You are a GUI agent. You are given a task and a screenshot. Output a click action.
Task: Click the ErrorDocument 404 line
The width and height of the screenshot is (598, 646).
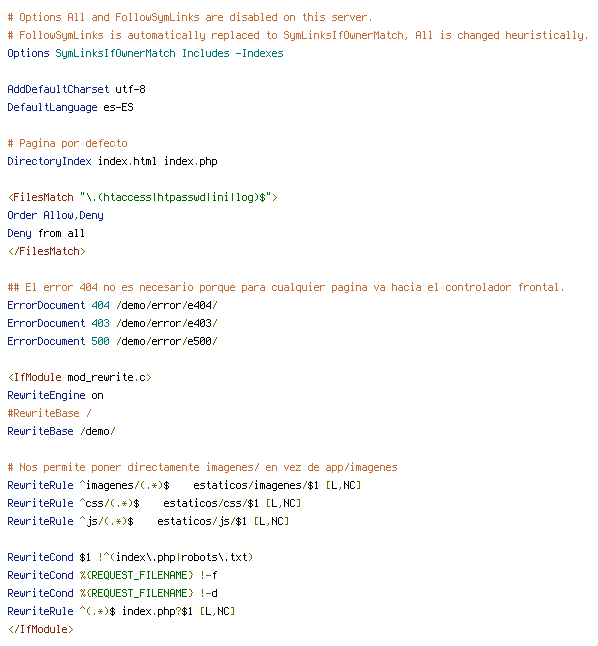[x=113, y=305]
